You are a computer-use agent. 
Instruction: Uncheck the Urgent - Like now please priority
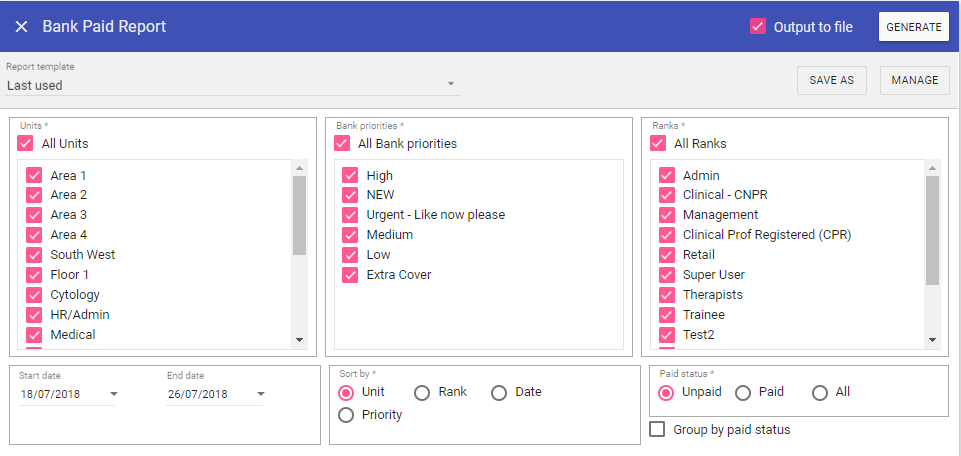[350, 215]
